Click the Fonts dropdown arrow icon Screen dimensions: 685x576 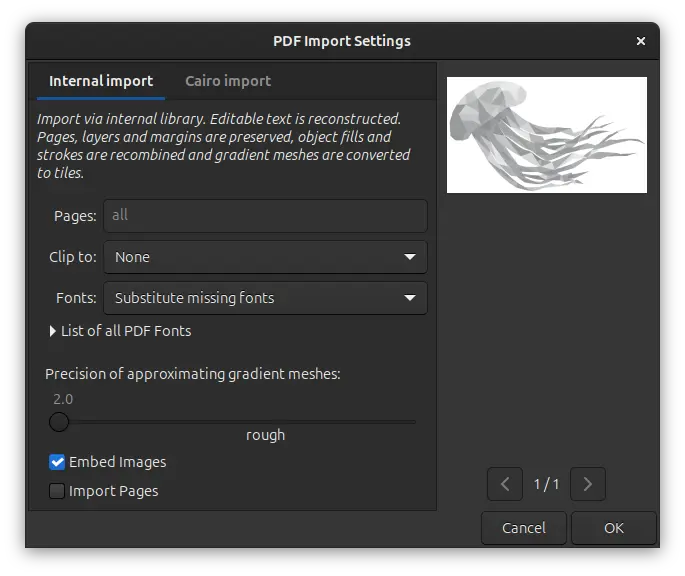(x=410, y=298)
